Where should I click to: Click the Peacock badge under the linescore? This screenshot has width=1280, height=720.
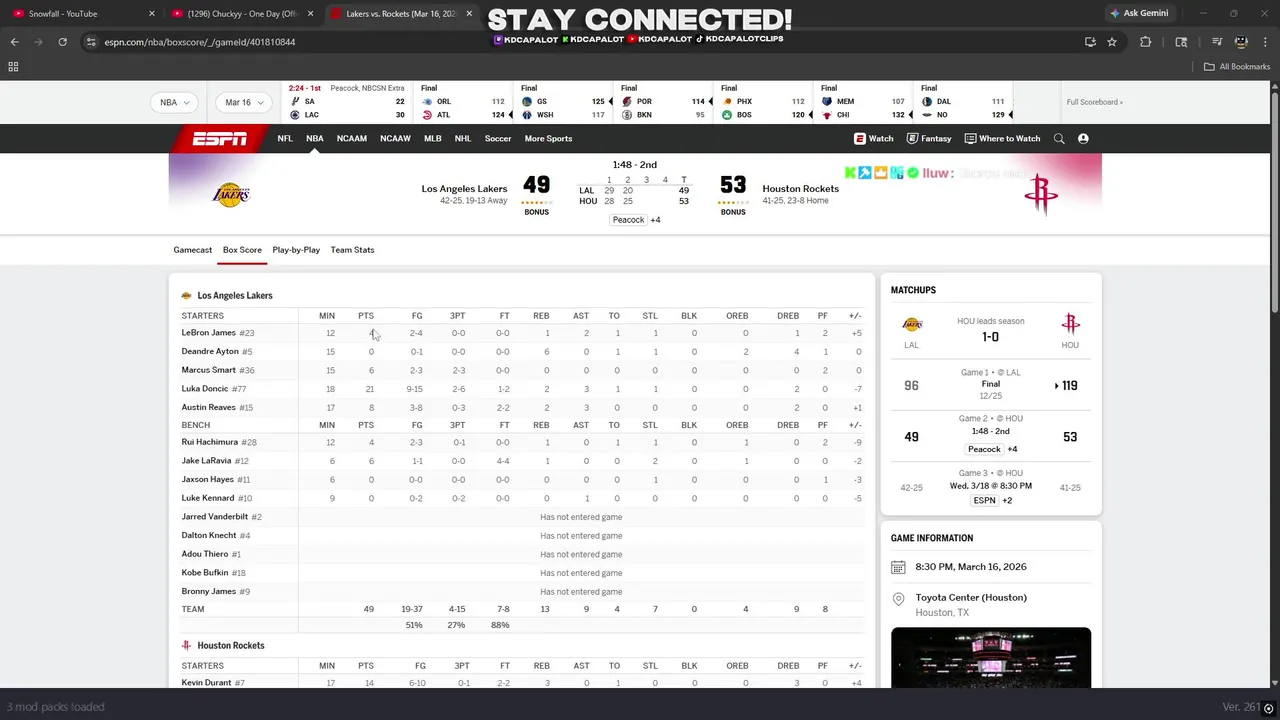click(x=629, y=220)
